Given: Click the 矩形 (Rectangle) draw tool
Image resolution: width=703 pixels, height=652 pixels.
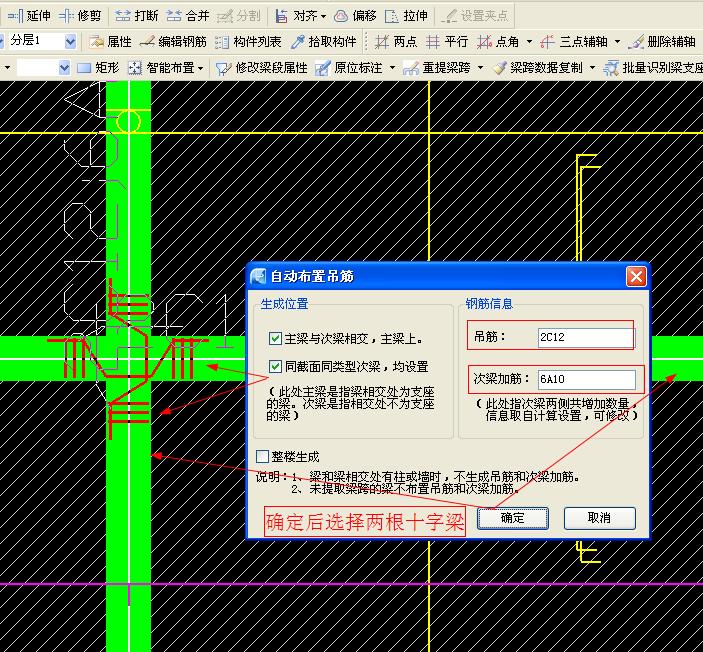Looking at the screenshot, I should click(98, 68).
